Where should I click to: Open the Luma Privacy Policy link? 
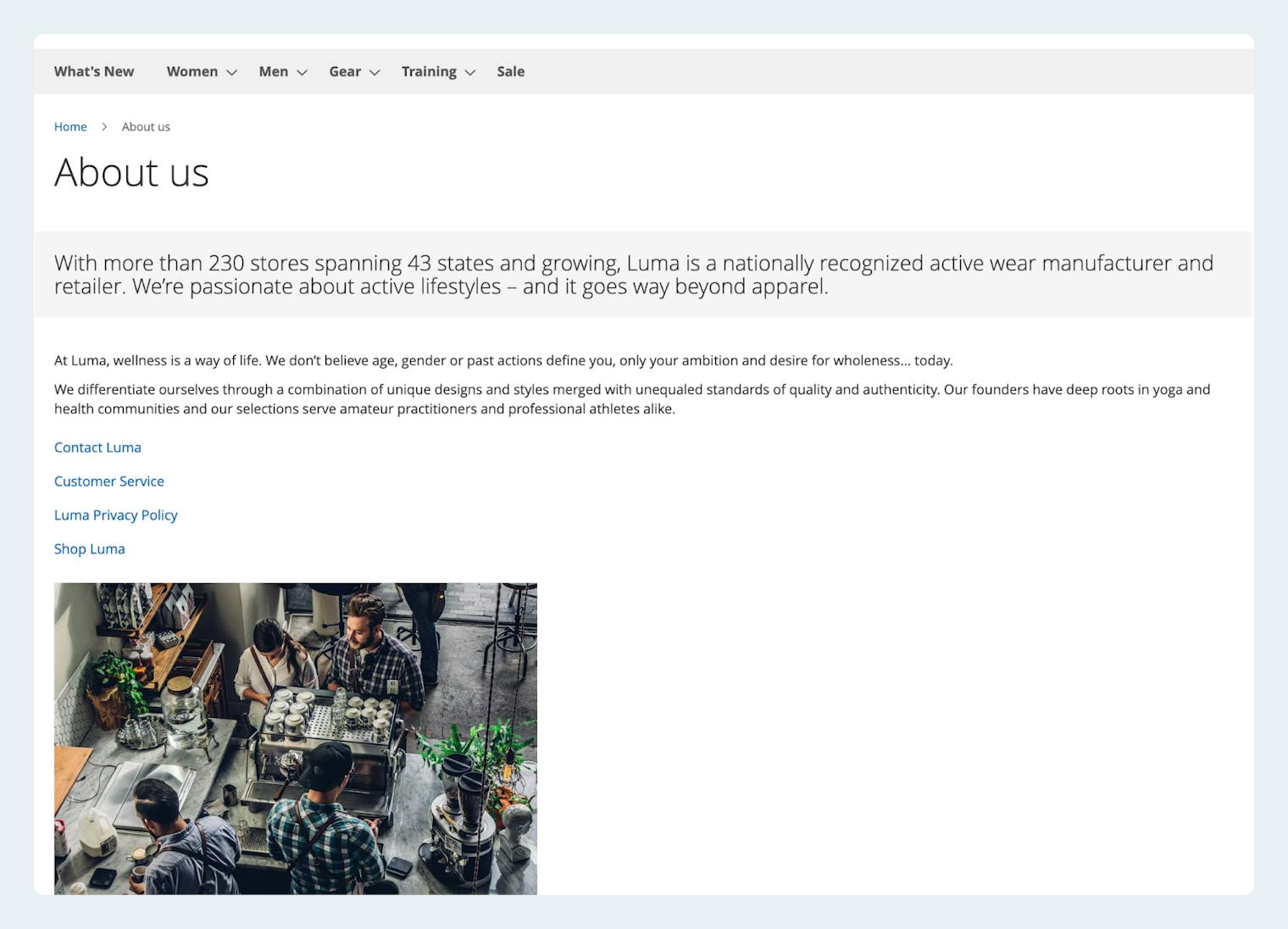coord(116,515)
